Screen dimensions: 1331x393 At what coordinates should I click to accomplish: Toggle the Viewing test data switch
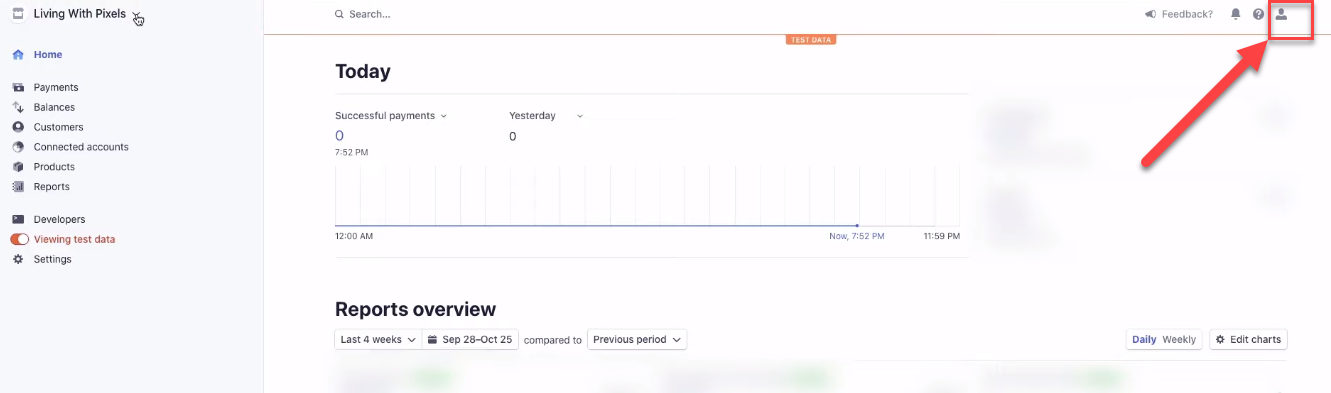pos(19,239)
